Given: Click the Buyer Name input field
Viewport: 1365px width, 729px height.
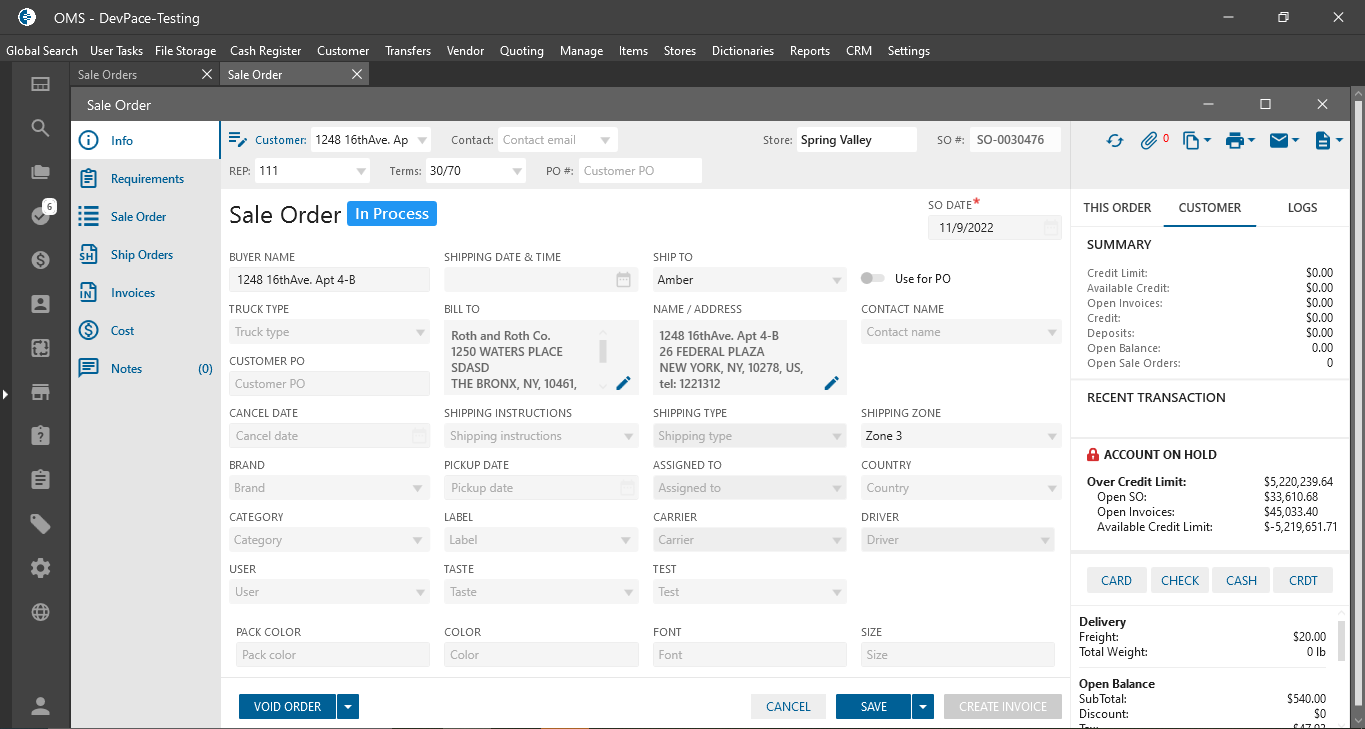Looking at the screenshot, I should [x=329, y=280].
